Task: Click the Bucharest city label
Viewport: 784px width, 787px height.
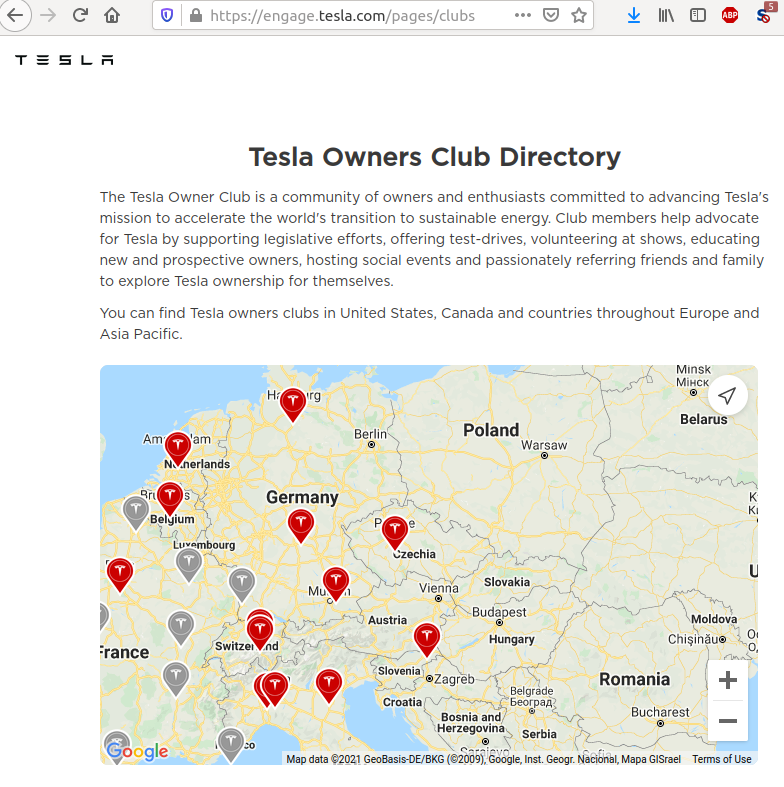Action: 660,712
